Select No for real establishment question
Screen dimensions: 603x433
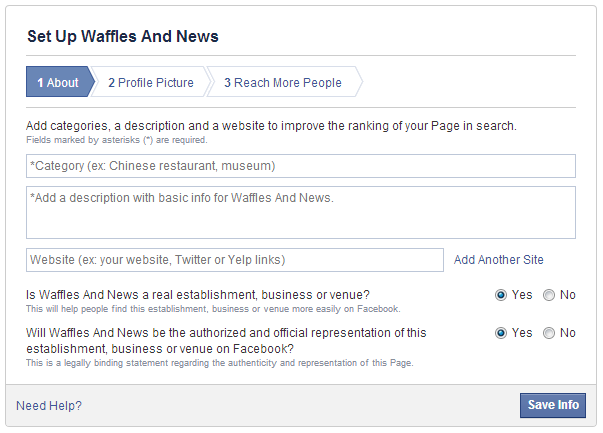point(549,295)
